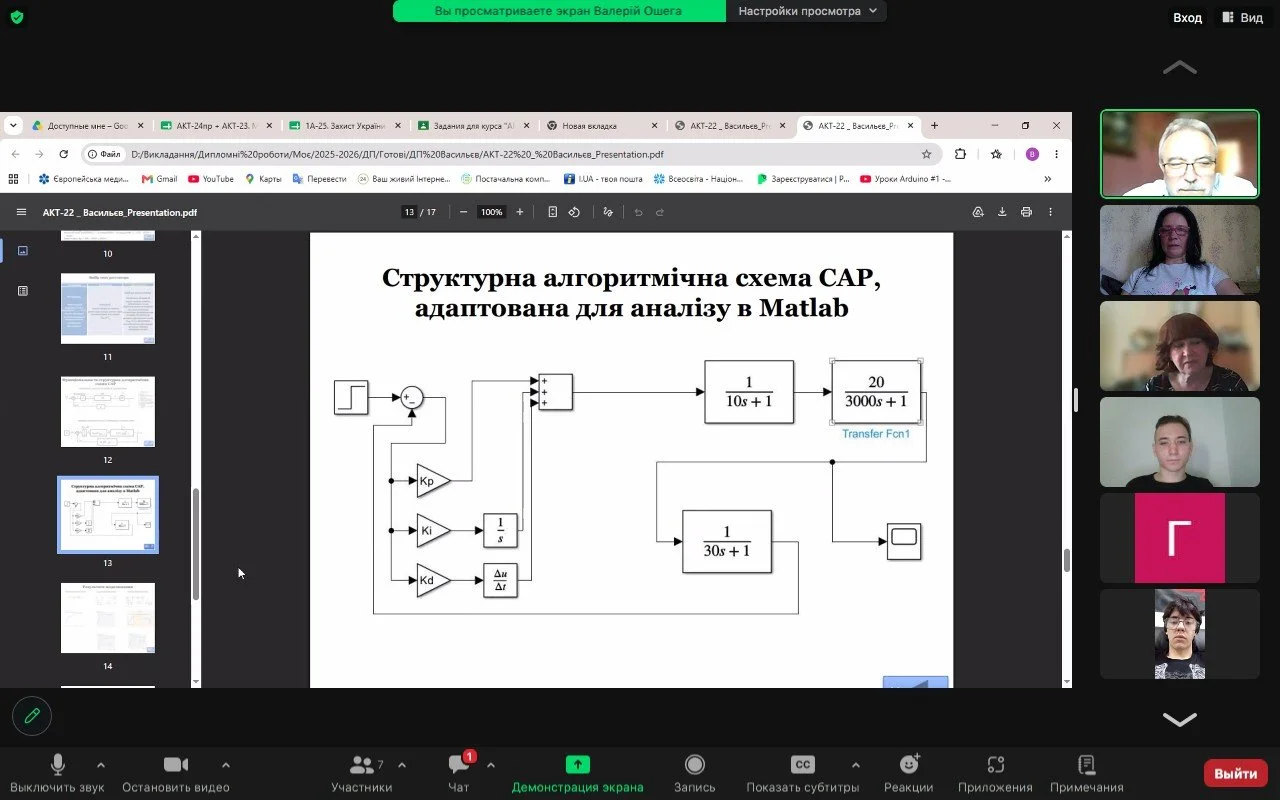Open a new Chrome tab with plus
This screenshot has width=1280, height=800.
(935, 126)
